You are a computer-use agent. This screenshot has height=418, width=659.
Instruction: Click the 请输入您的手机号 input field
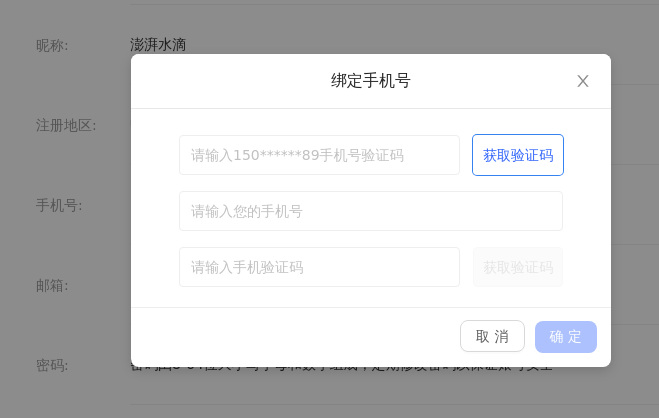tap(371, 211)
